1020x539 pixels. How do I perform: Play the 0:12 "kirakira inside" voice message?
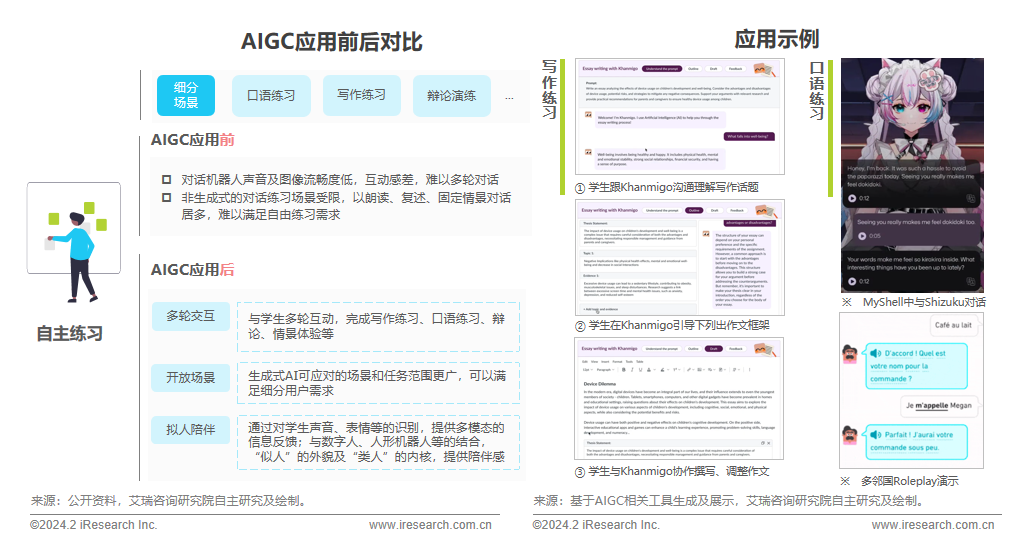tap(852, 282)
